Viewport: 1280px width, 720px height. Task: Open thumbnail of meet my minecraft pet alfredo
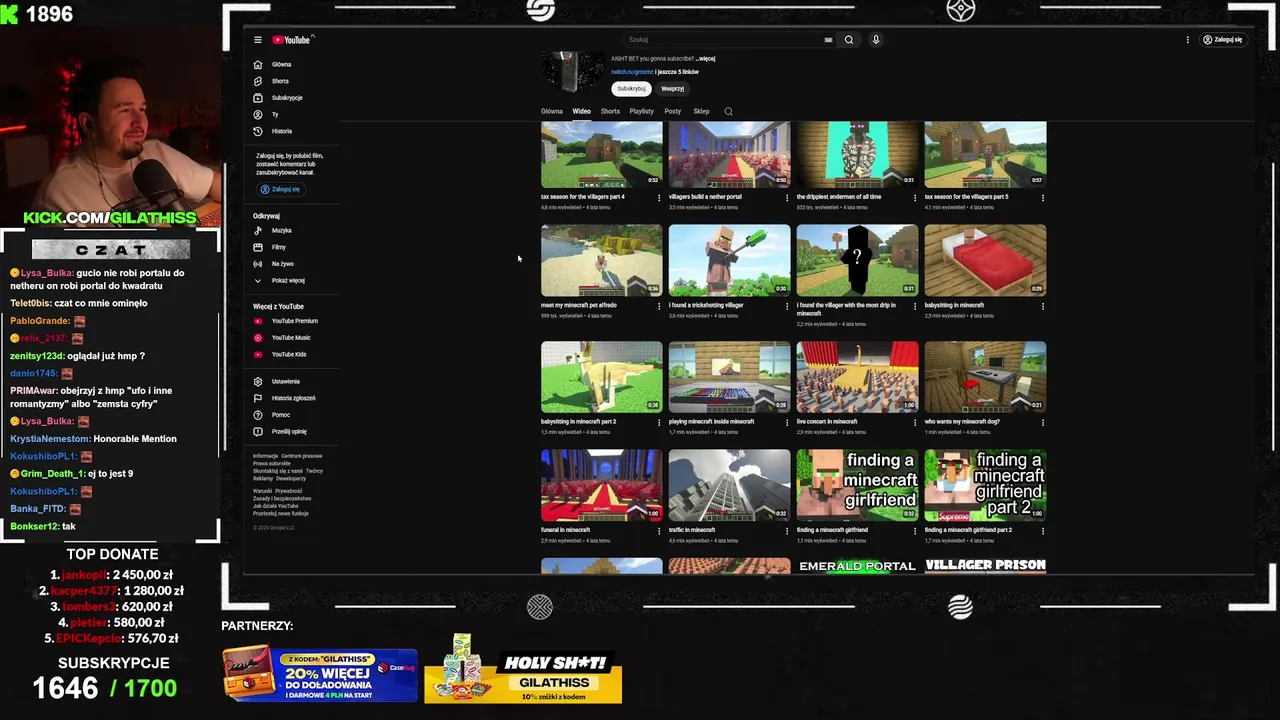[601, 260]
